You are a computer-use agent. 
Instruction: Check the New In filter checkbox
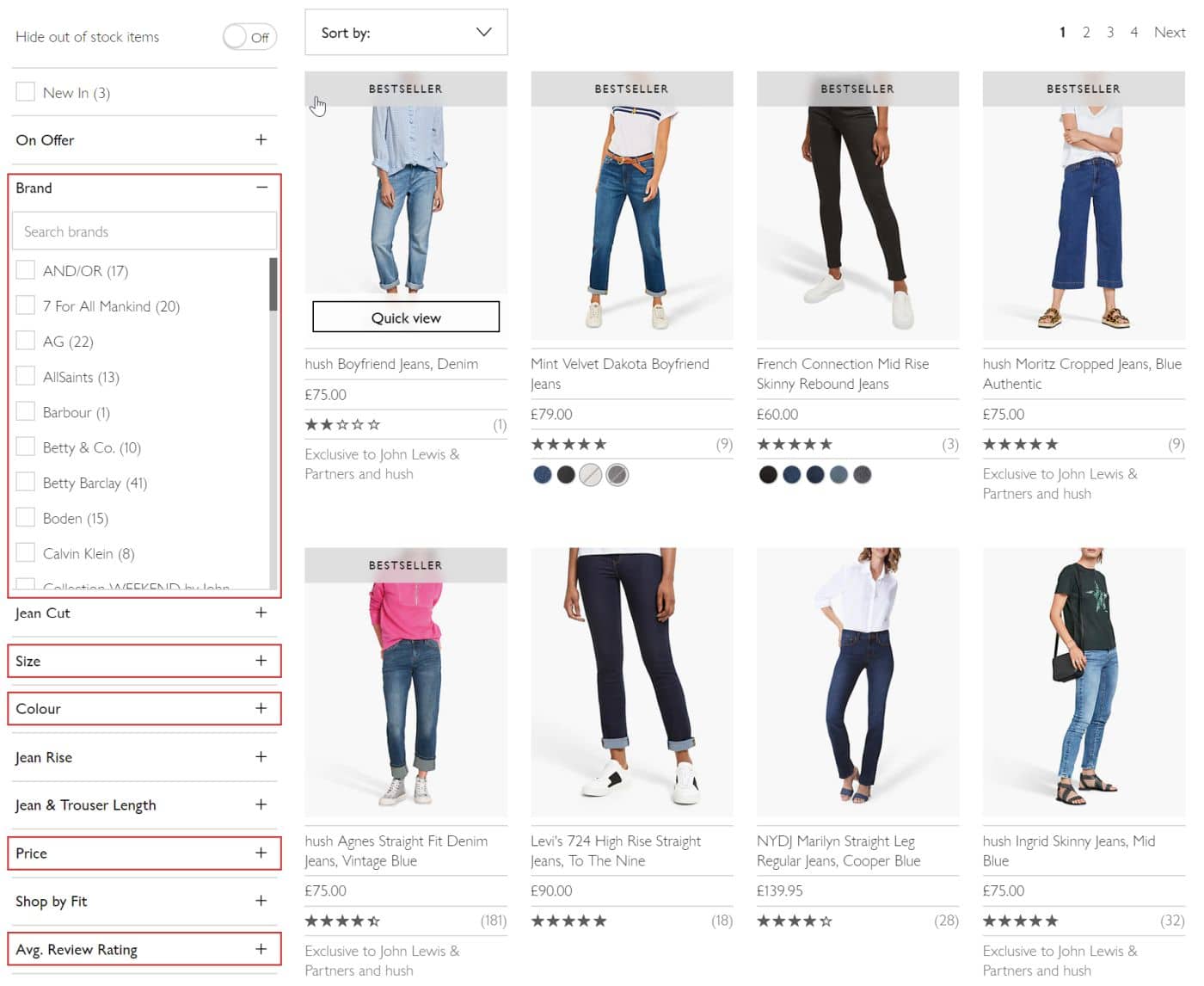25,91
